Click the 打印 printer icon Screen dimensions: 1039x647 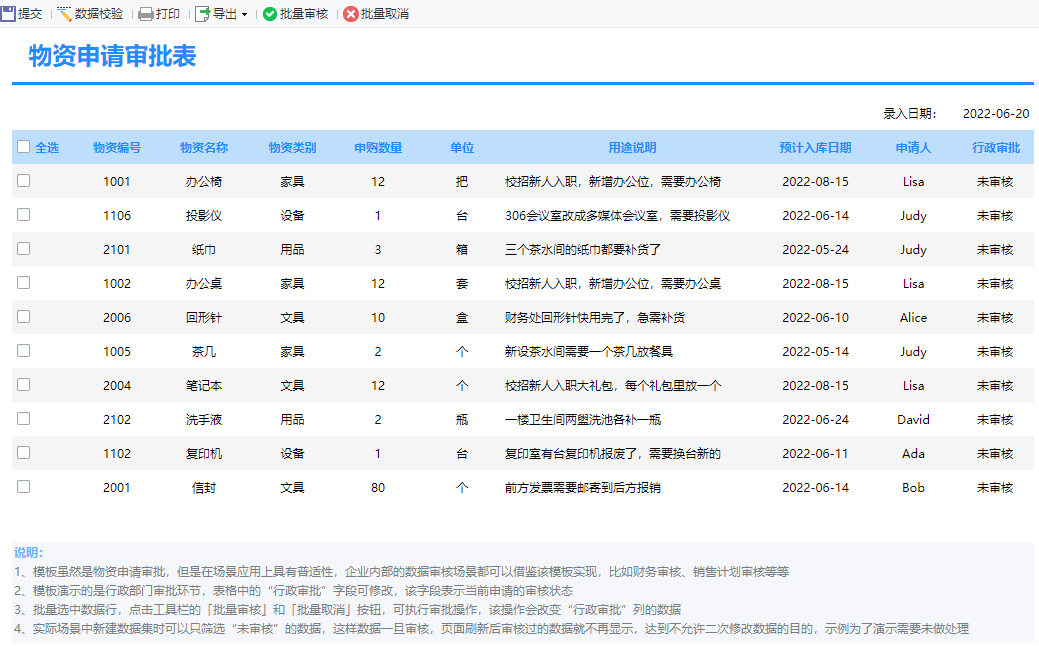pyautogui.click(x=146, y=14)
